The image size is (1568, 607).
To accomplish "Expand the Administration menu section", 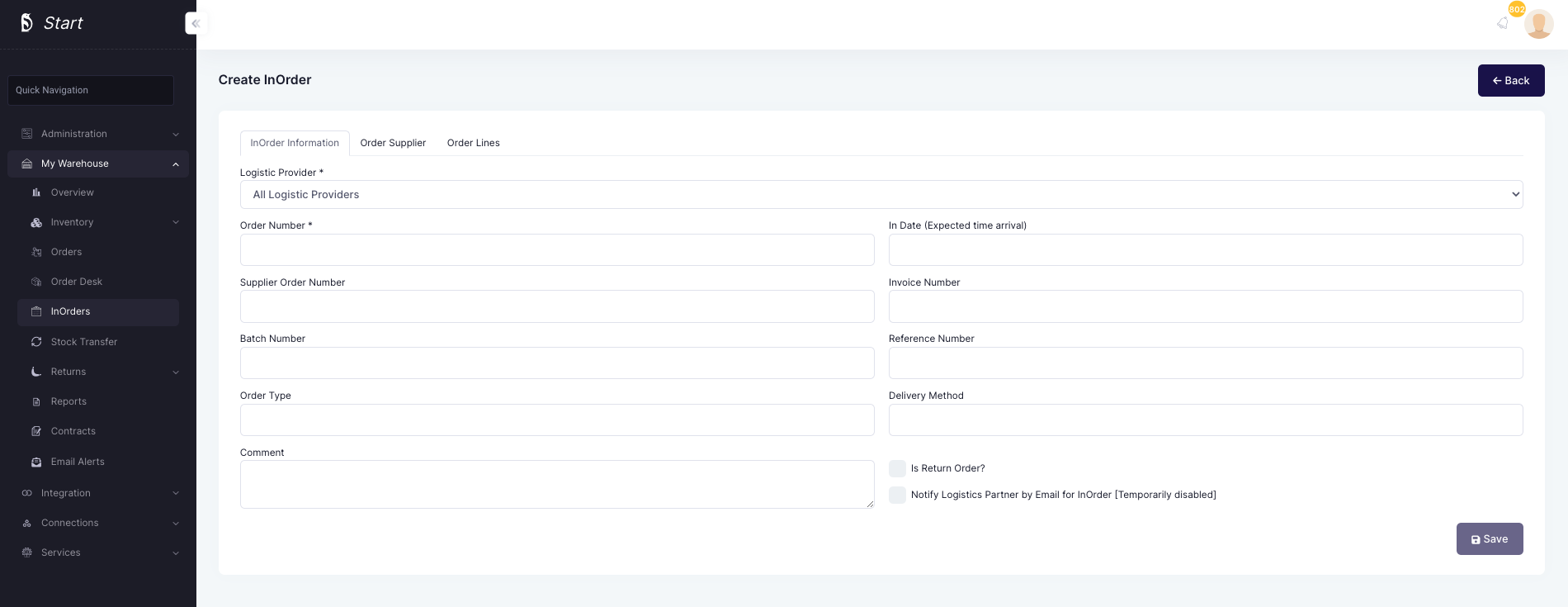I will 99,134.
